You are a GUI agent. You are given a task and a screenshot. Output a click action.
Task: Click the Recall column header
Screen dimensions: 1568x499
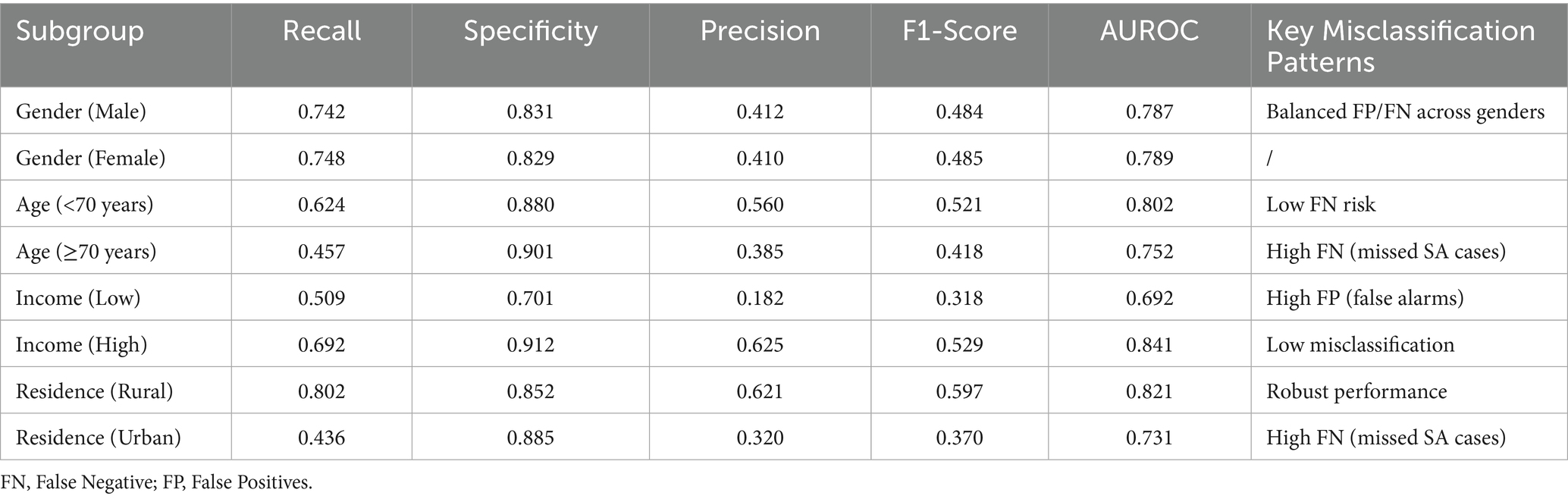click(x=321, y=31)
